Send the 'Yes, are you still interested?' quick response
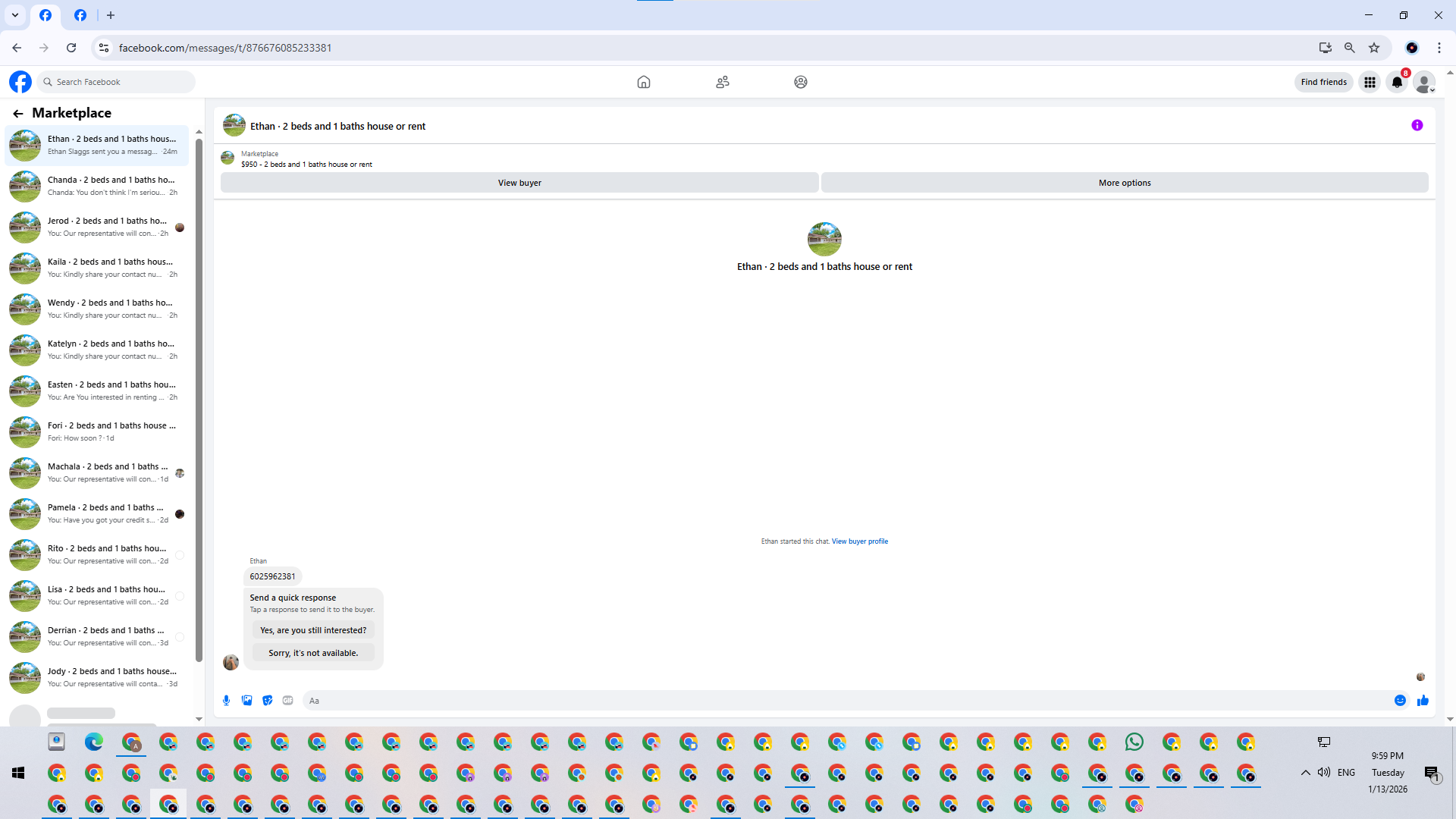 click(312, 630)
